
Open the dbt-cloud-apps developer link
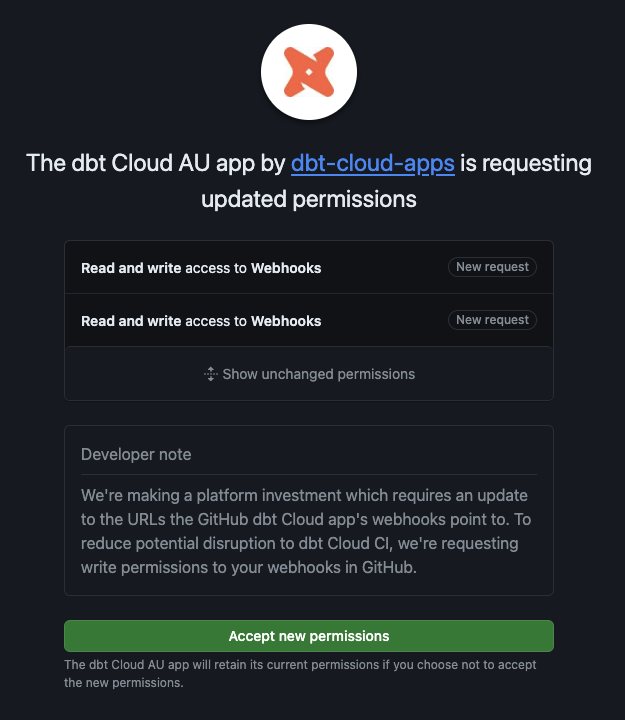(x=372, y=163)
